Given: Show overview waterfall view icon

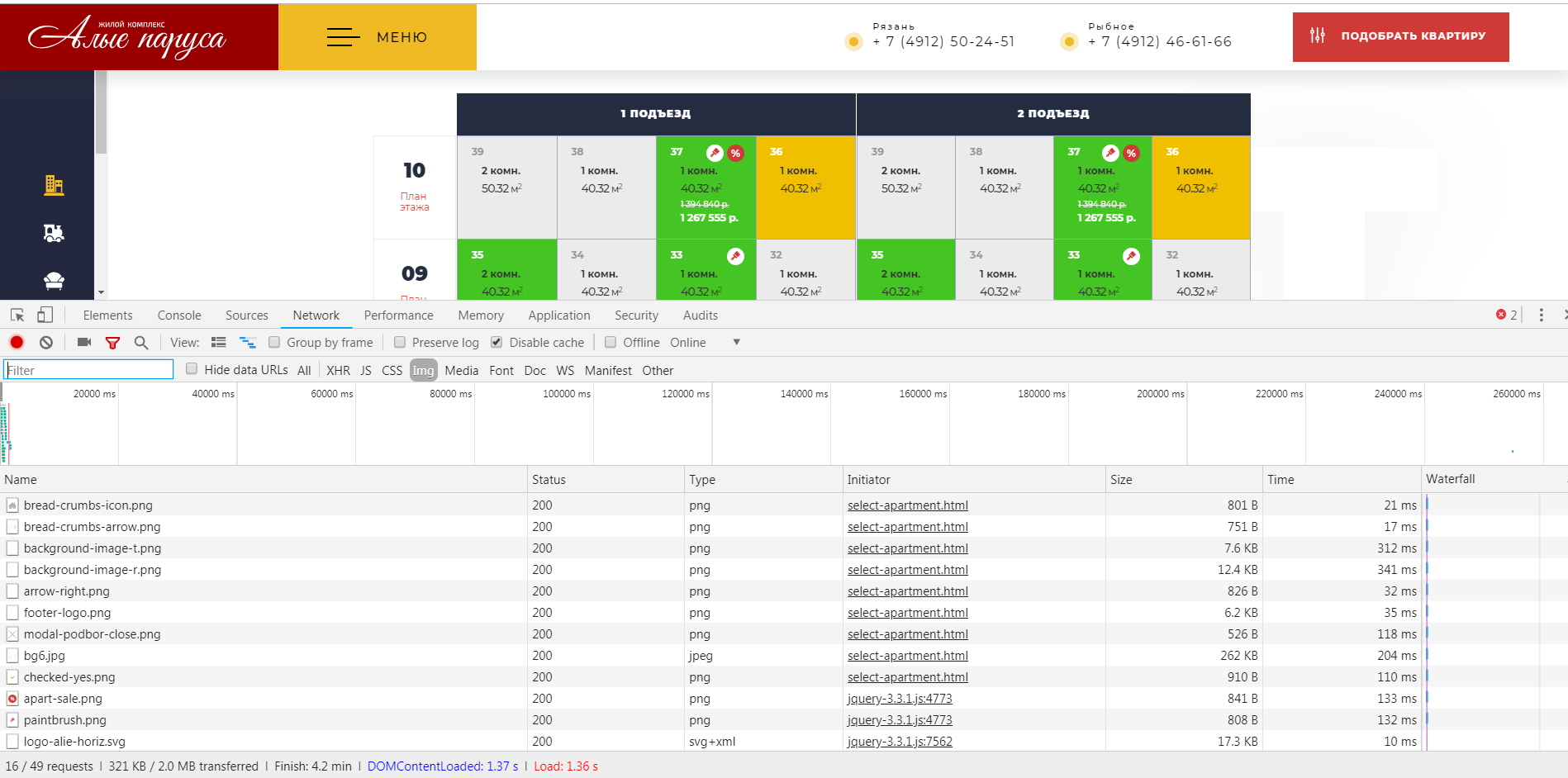Looking at the screenshot, I should [x=248, y=342].
